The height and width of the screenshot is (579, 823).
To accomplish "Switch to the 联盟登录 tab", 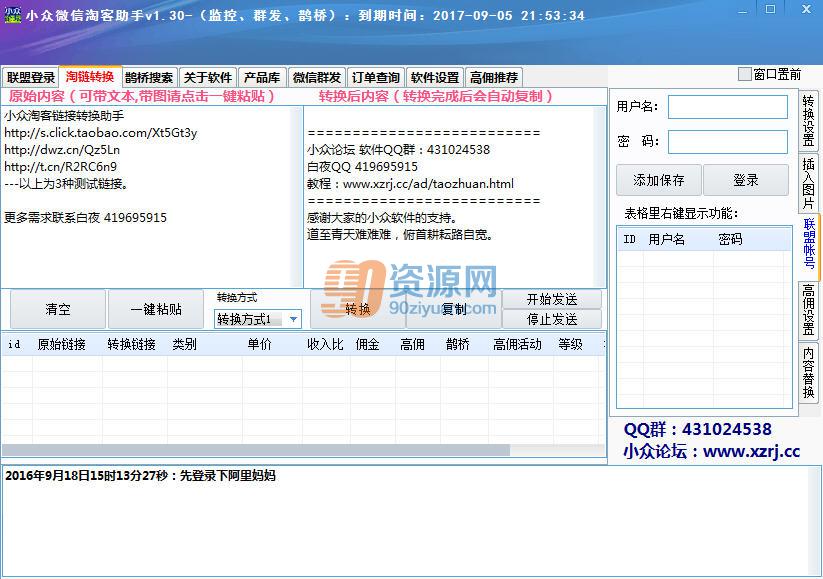I will 30,78.
